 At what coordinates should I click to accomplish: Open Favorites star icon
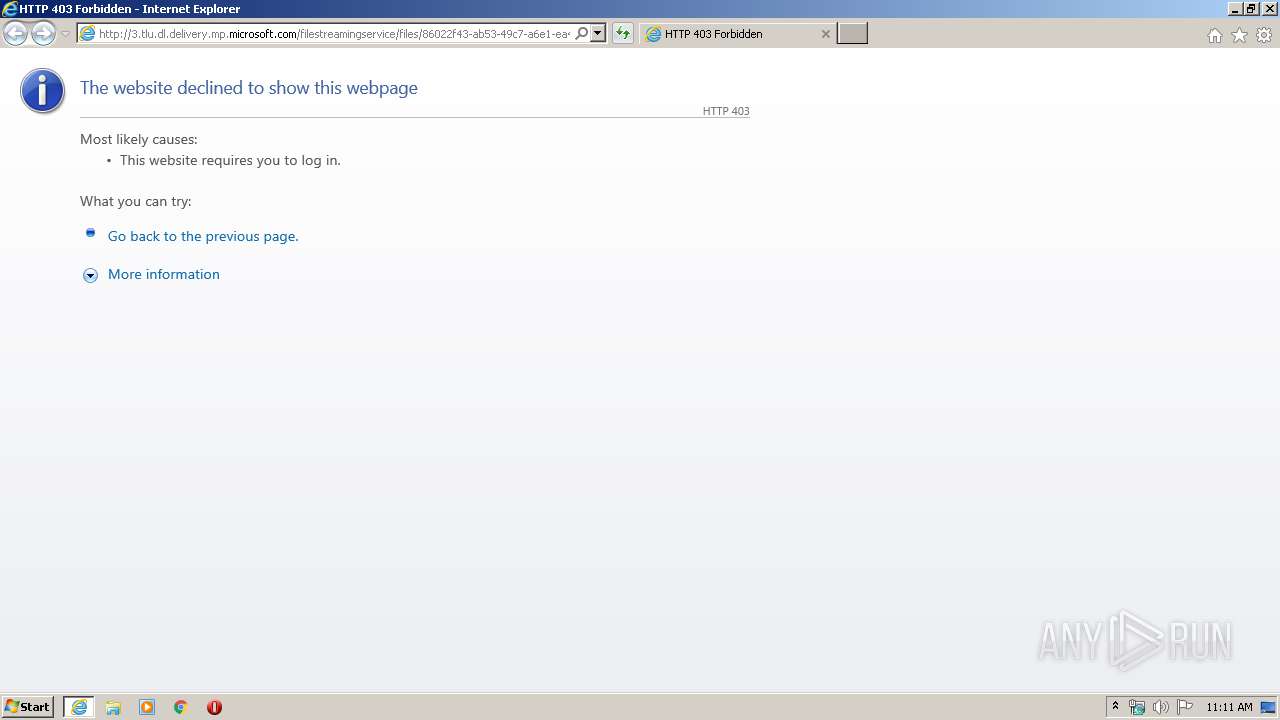coord(1239,35)
